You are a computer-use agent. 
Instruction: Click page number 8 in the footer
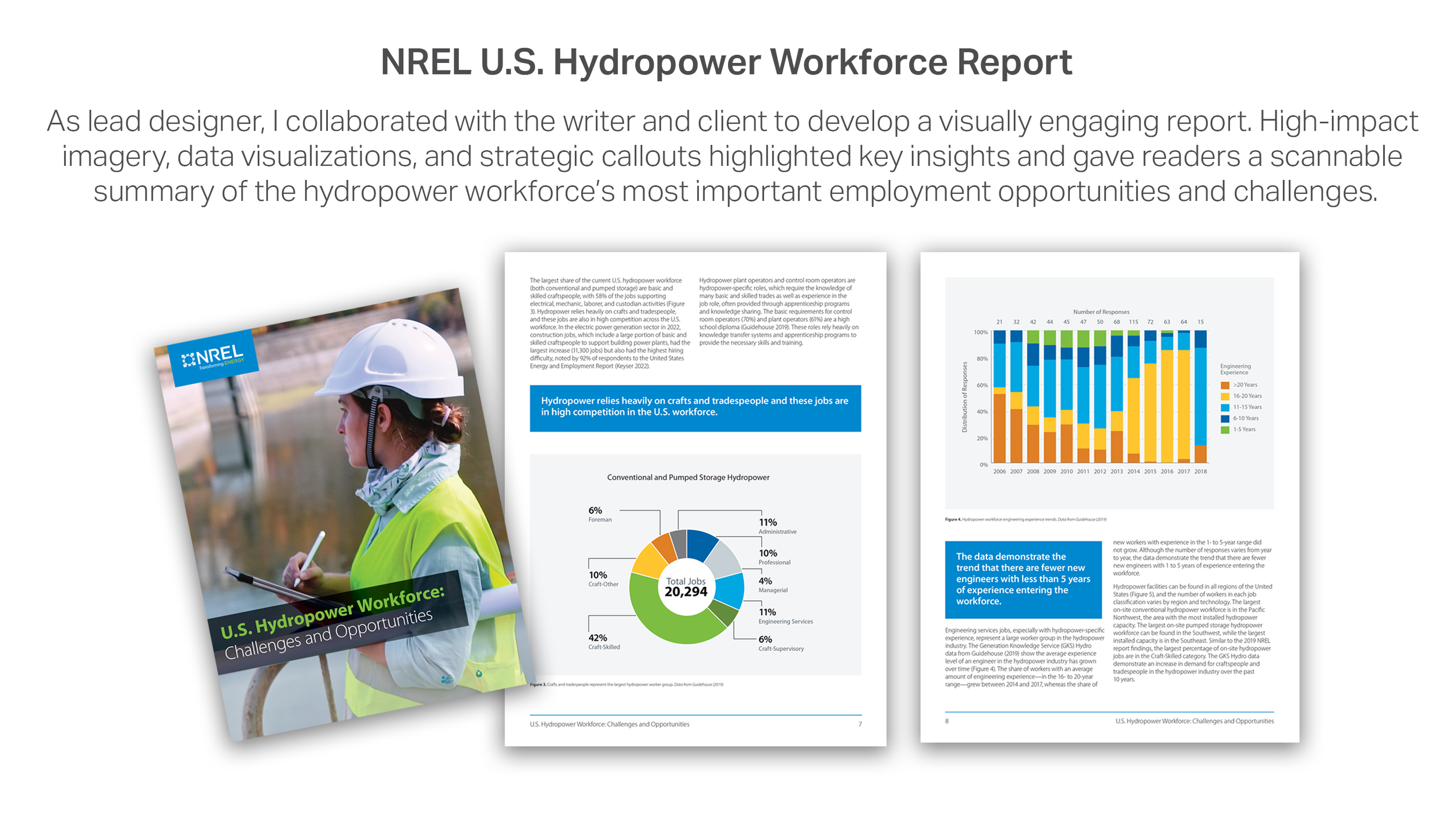(946, 721)
